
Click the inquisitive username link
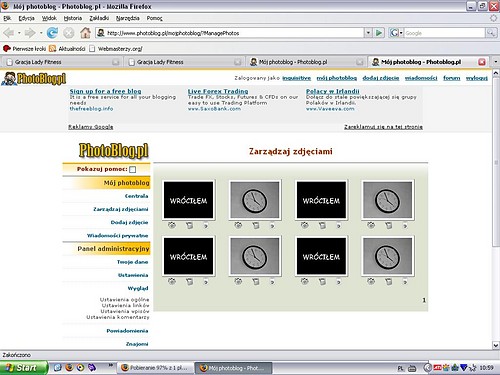(x=296, y=78)
